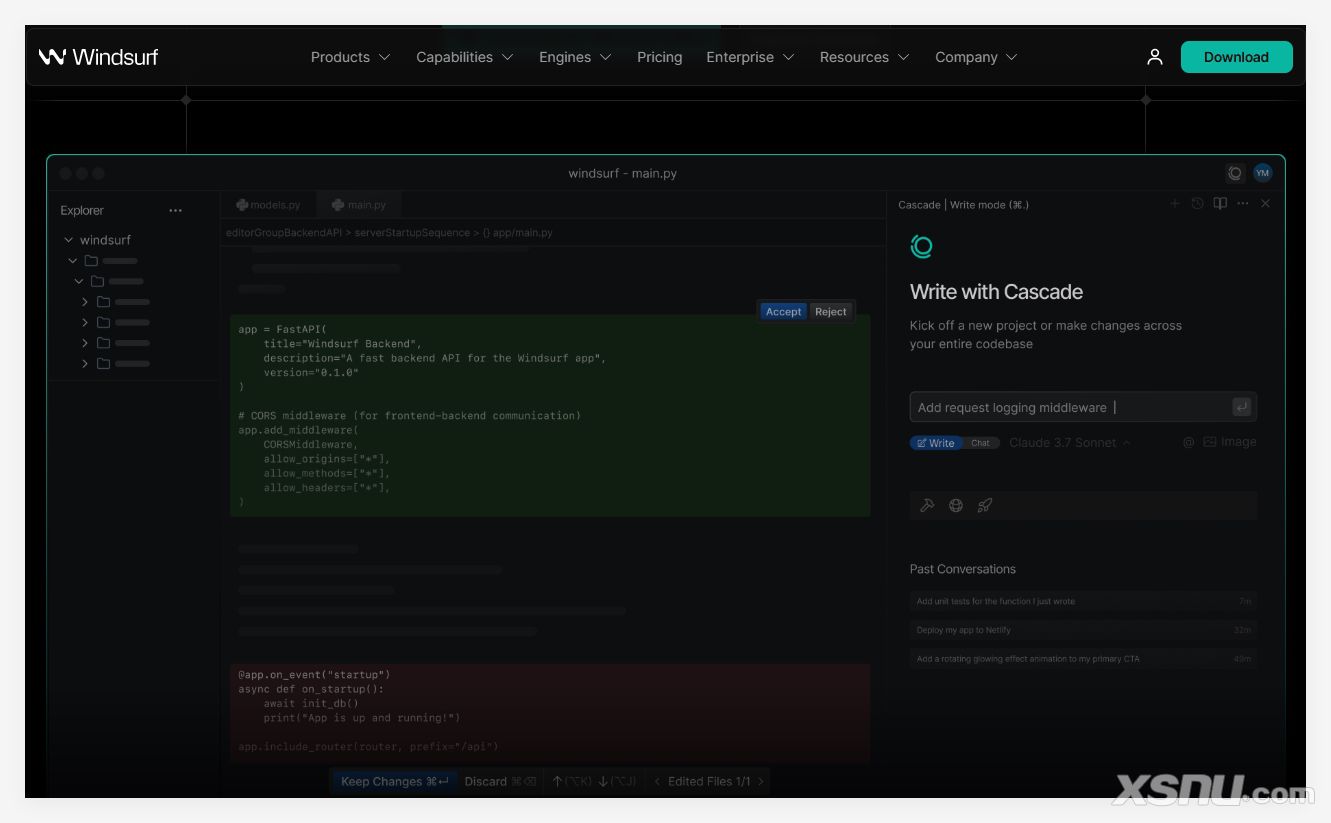Switch Cascade to Chat mode
The image size is (1331, 823).
980,443
